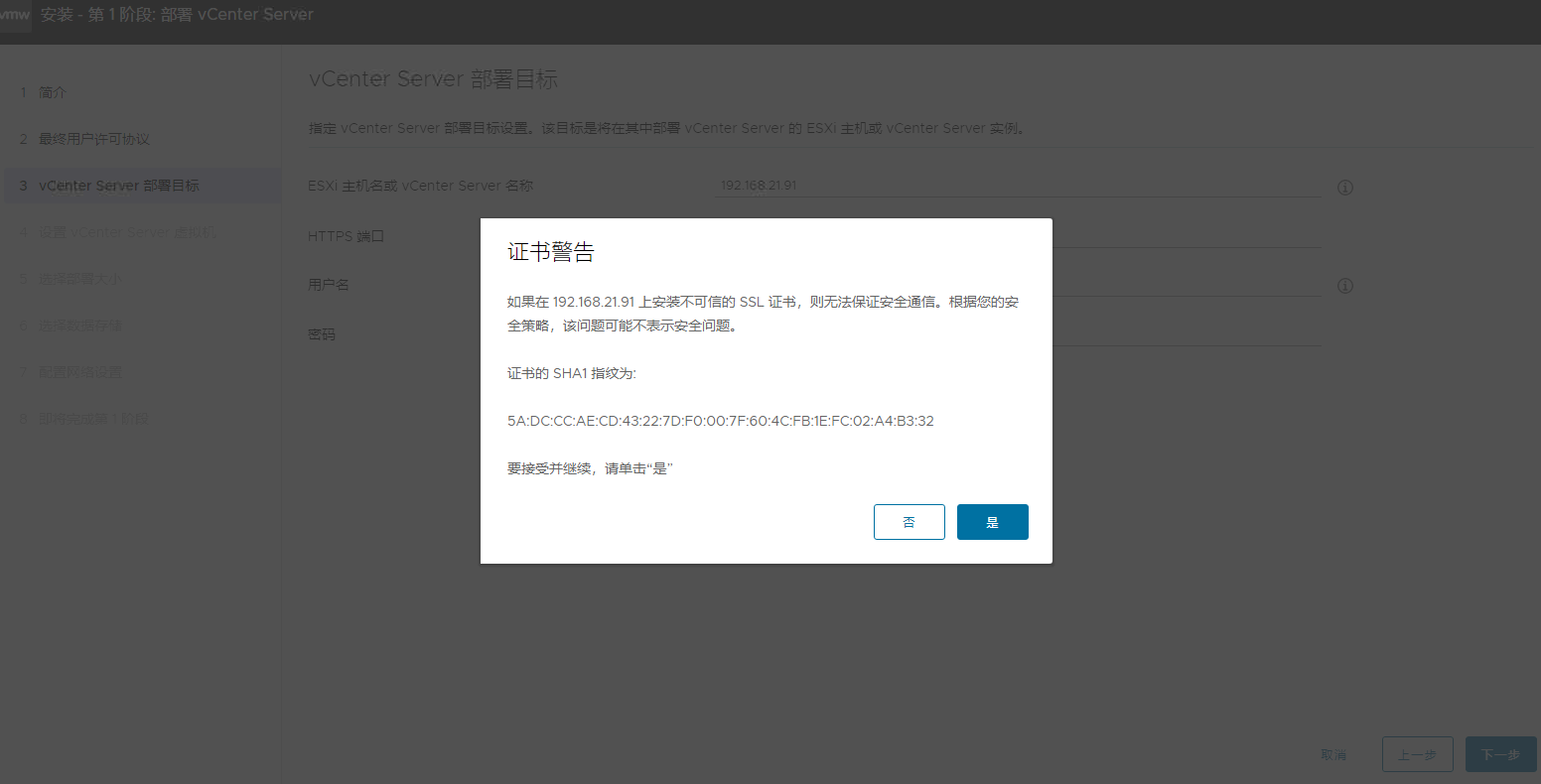This screenshot has height=784, width=1541.
Task: Click the 安装 - 第 1 阶段 window title
Action: (x=177, y=15)
